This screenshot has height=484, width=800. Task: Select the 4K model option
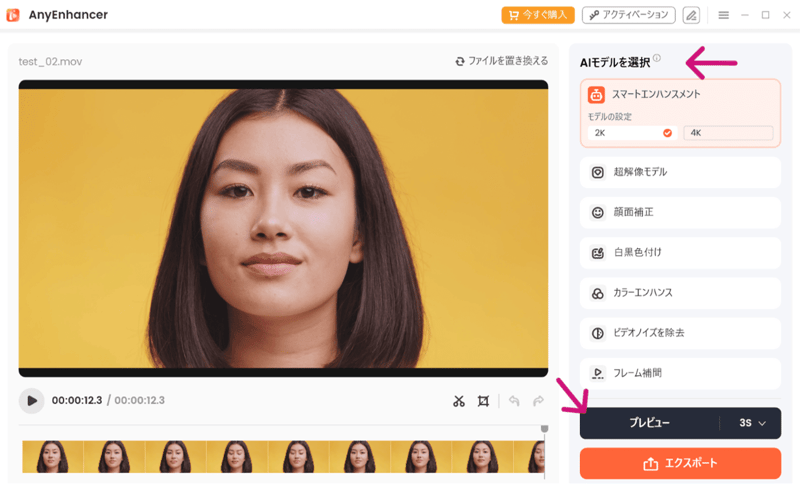click(727, 132)
